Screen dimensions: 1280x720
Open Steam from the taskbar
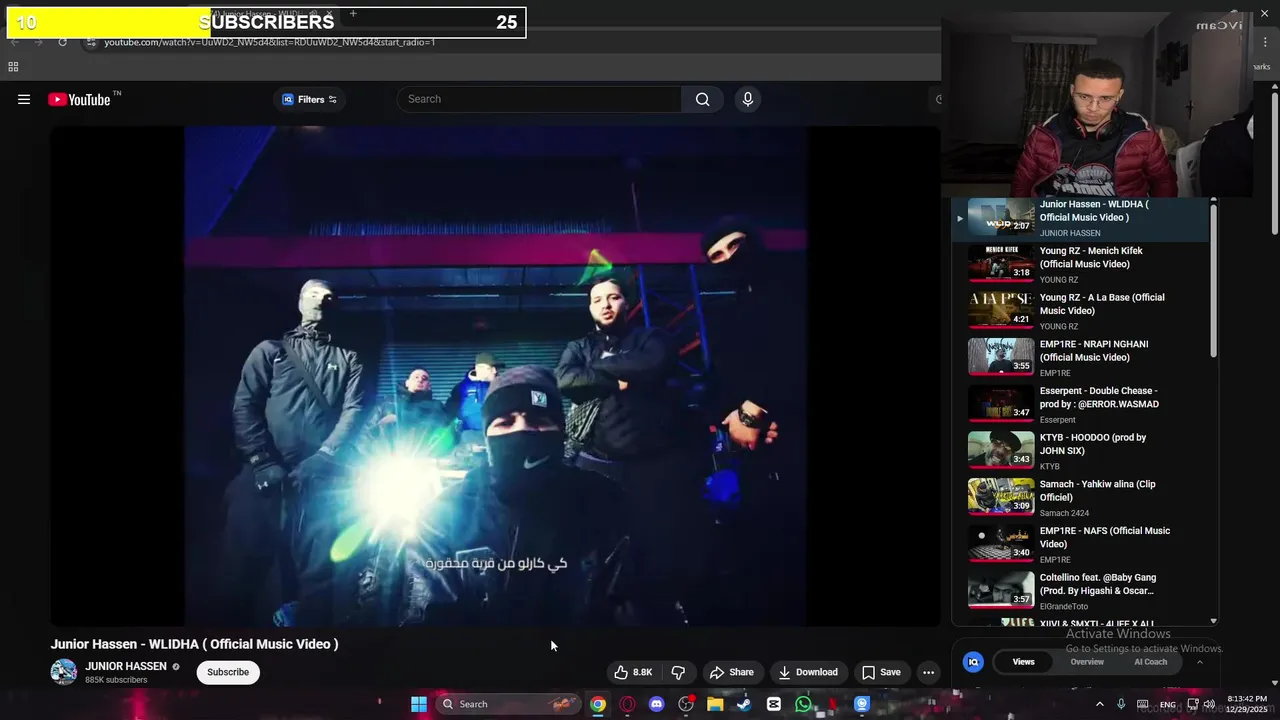[744, 704]
